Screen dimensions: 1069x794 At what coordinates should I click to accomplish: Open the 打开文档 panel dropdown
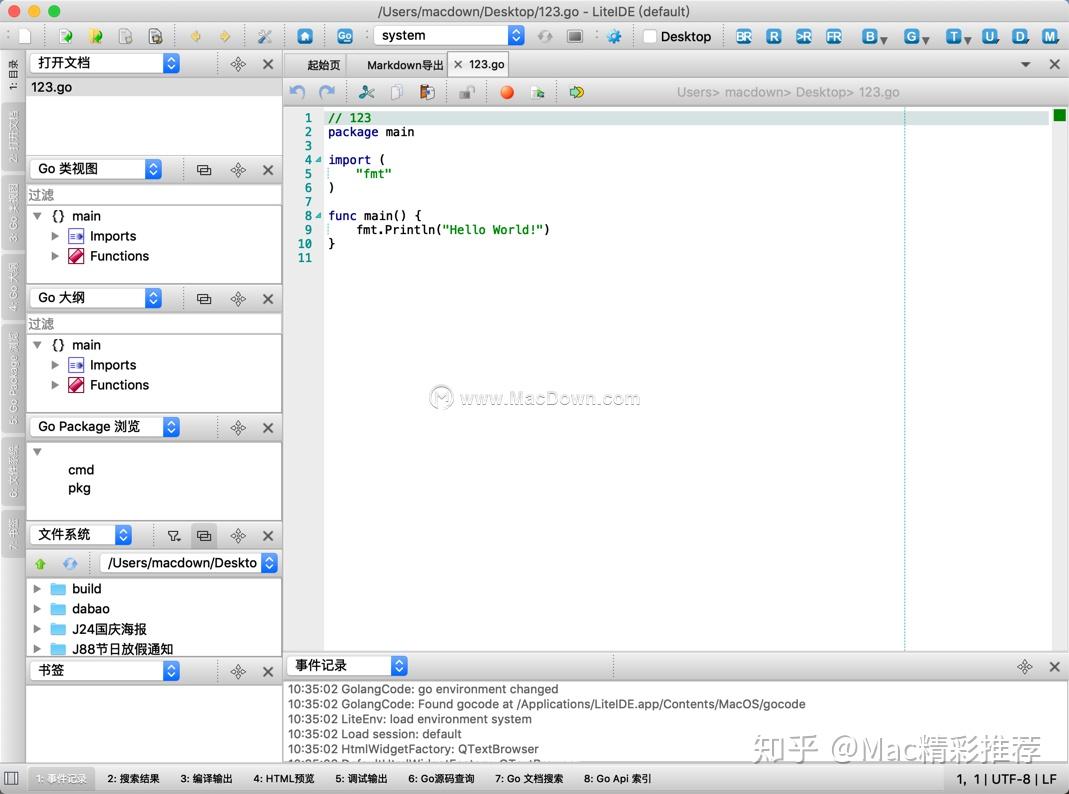(x=106, y=63)
